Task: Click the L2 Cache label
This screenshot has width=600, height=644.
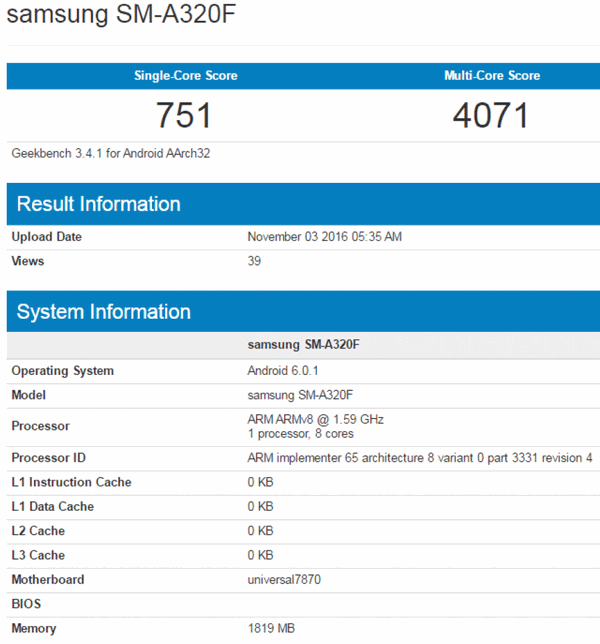Action: tap(38, 531)
